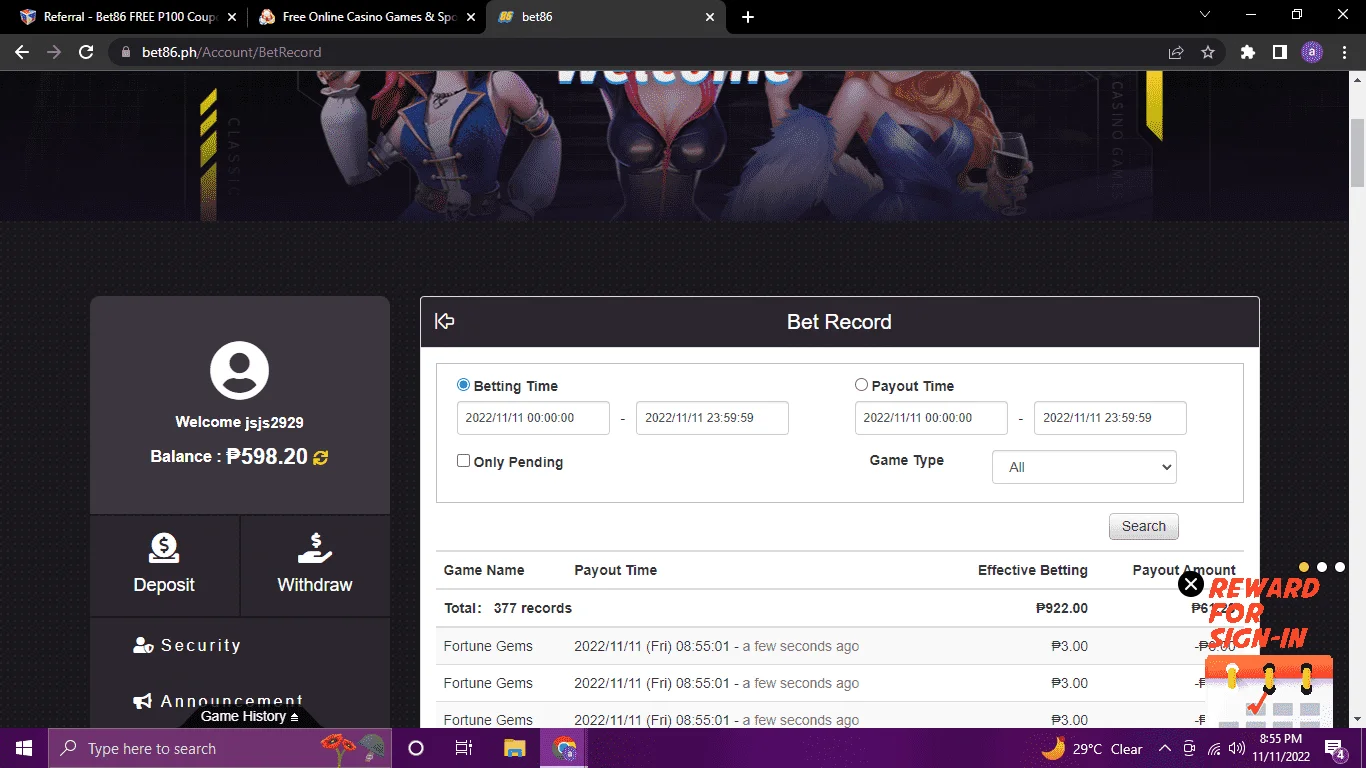Share this page from the address bar

1176,52
